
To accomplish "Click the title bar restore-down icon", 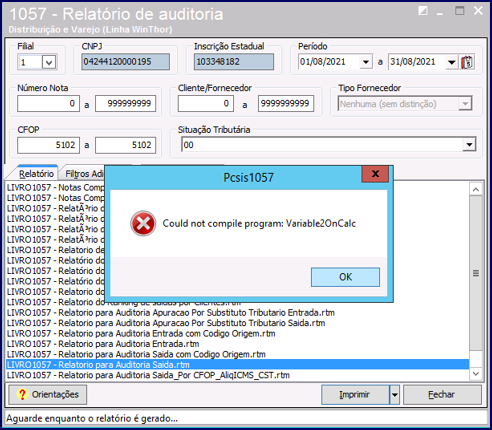I will click(x=423, y=11).
